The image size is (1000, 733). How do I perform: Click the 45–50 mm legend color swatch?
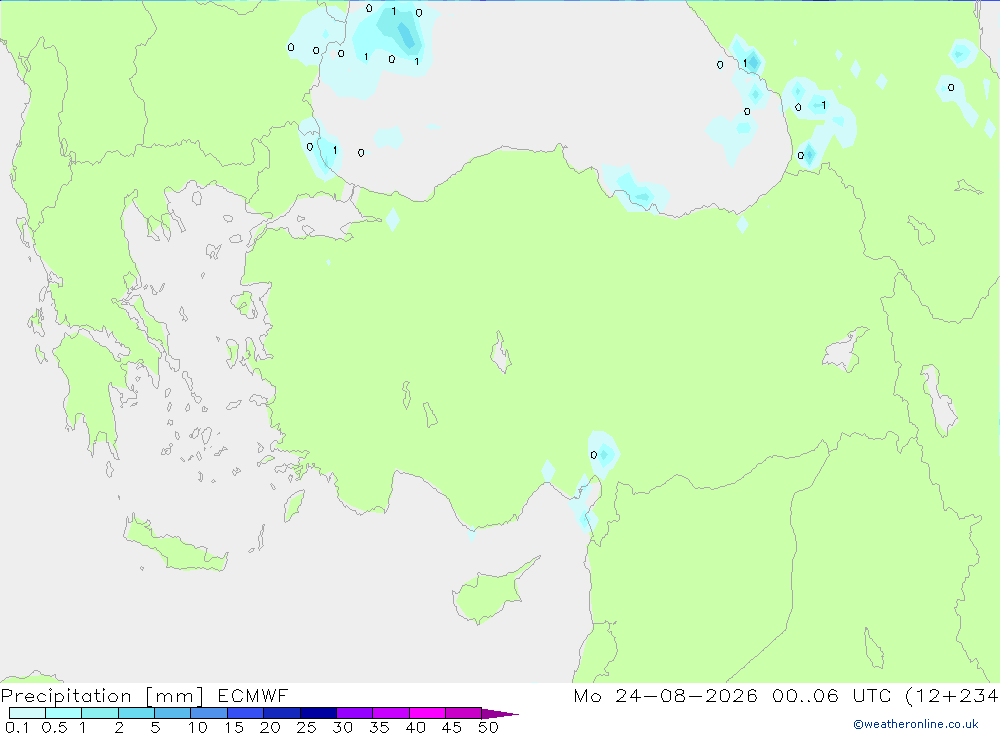tap(464, 713)
